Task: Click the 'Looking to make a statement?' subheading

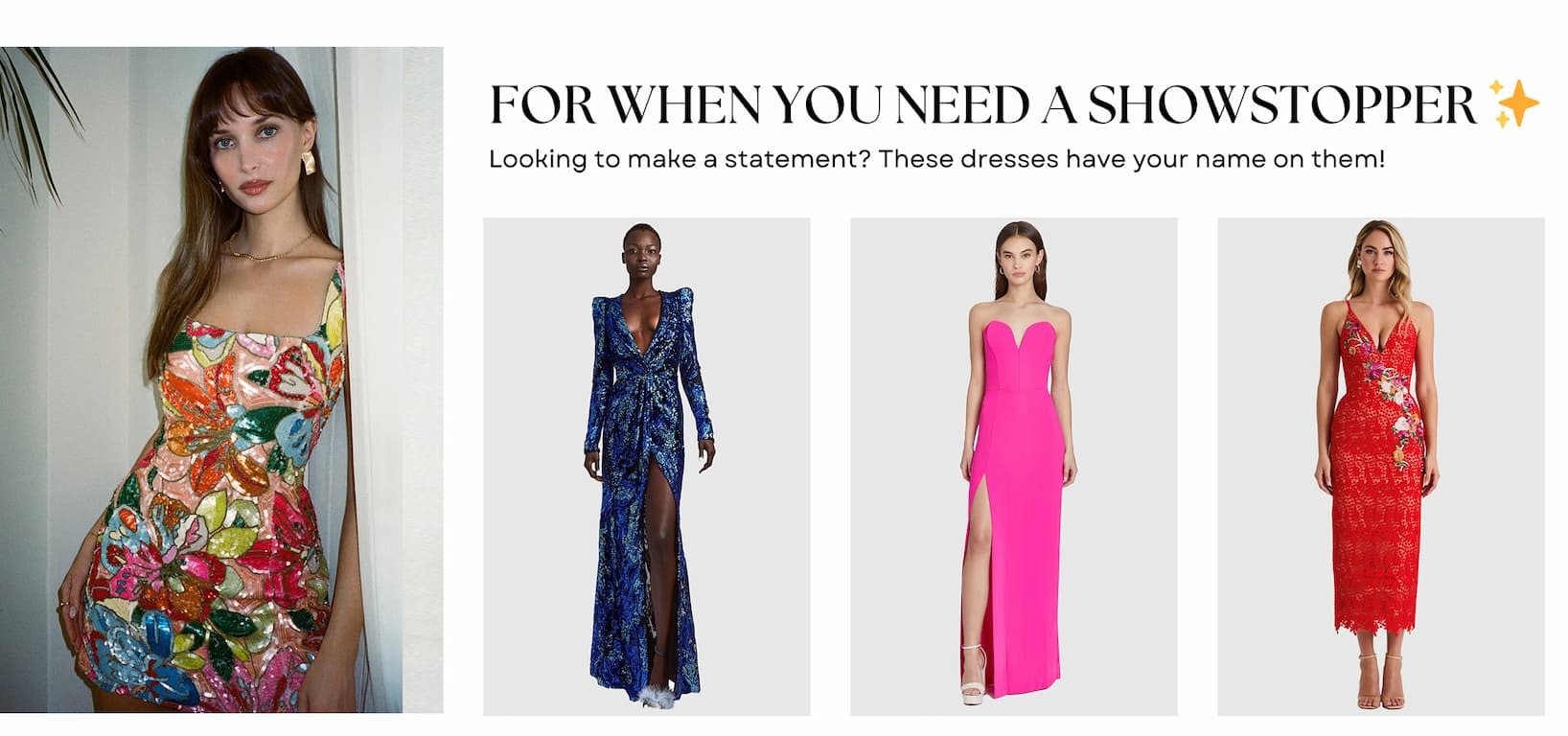Action: coord(937,159)
